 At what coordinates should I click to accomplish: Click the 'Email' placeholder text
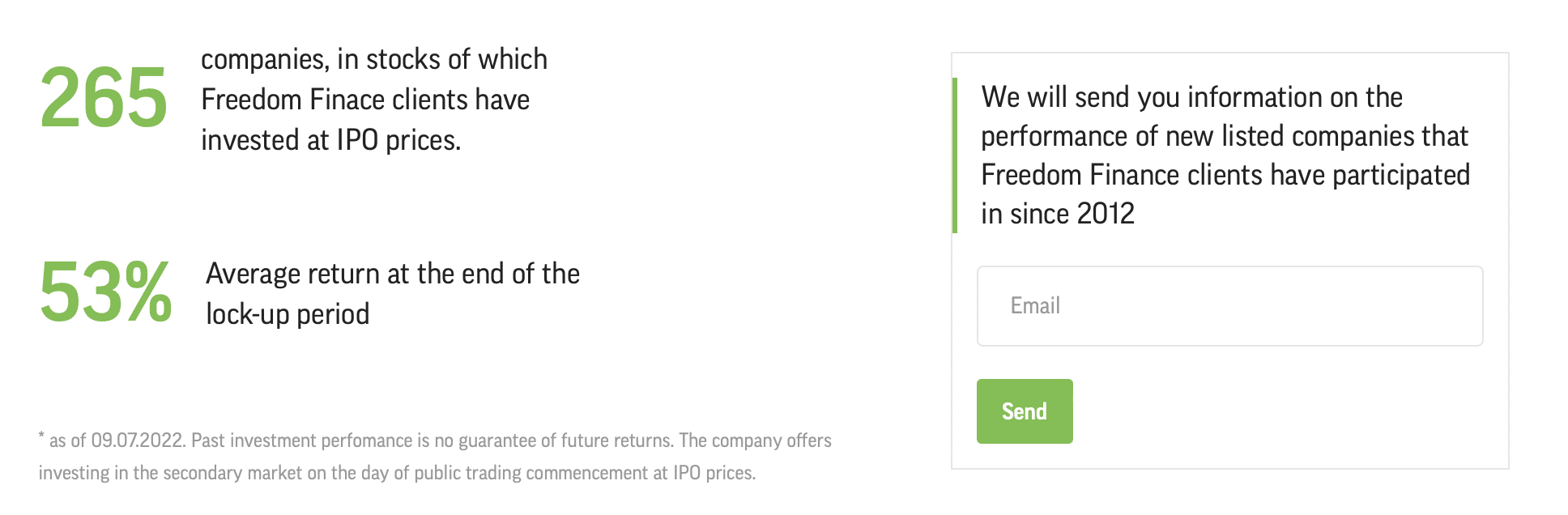pyautogui.click(x=1035, y=306)
